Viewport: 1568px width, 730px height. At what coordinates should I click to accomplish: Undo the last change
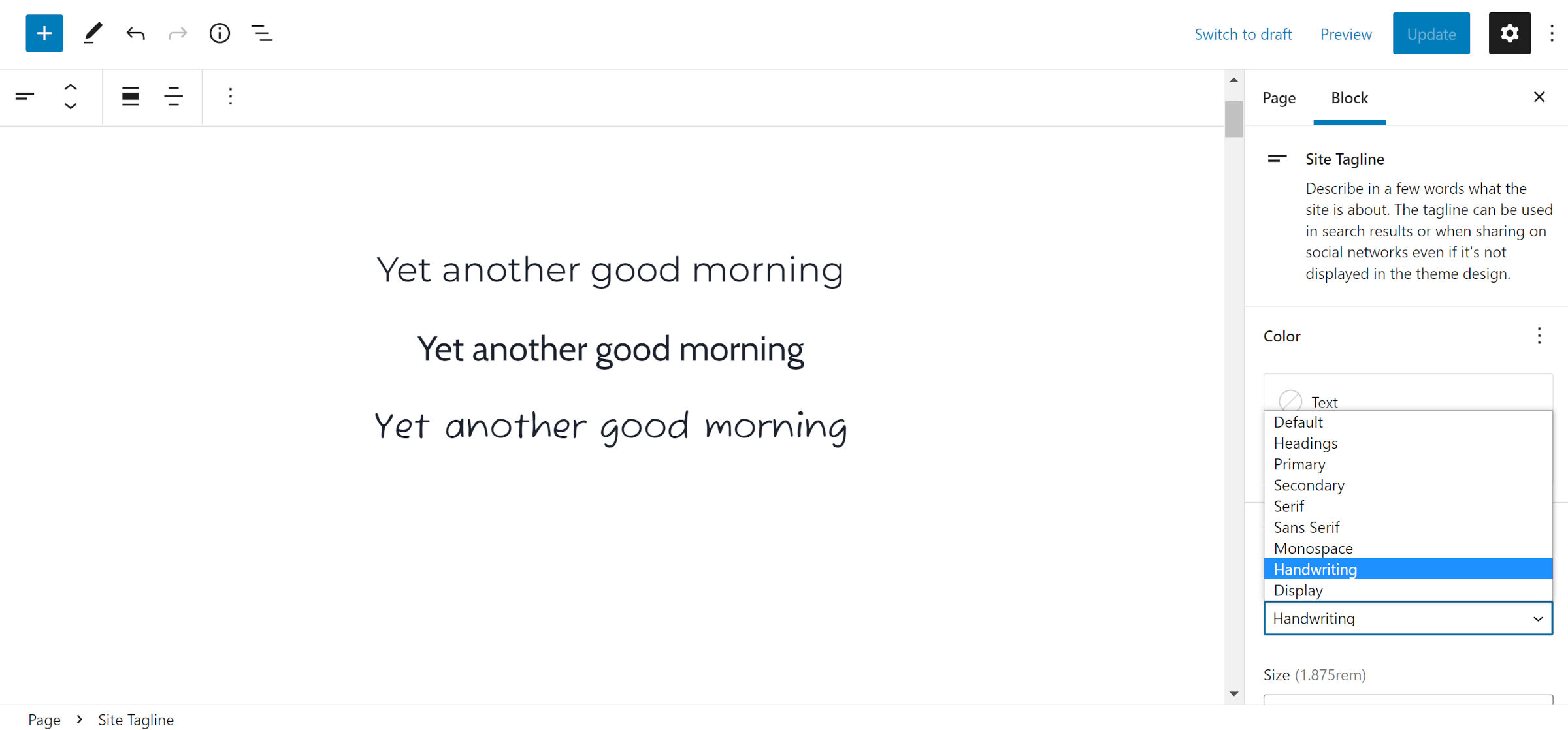135,33
